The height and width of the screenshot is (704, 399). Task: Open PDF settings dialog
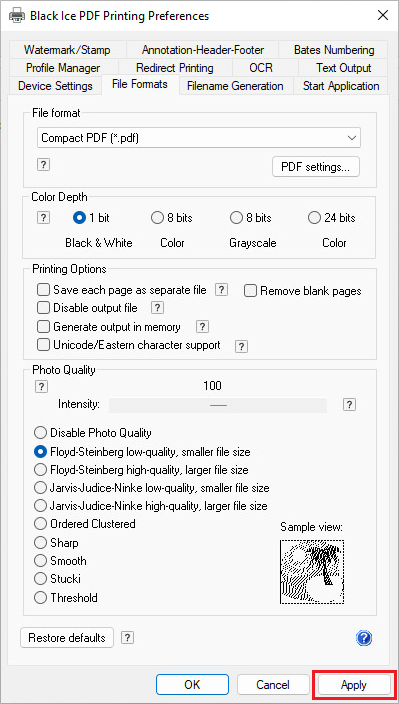coord(316,167)
